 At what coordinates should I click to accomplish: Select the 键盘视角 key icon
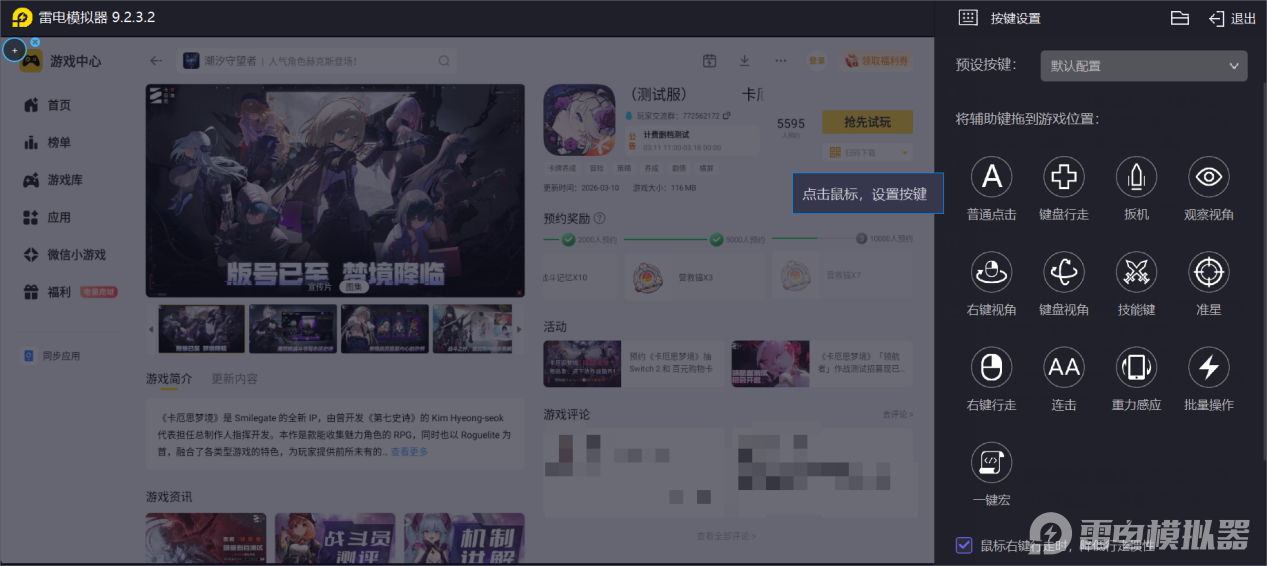click(1064, 272)
